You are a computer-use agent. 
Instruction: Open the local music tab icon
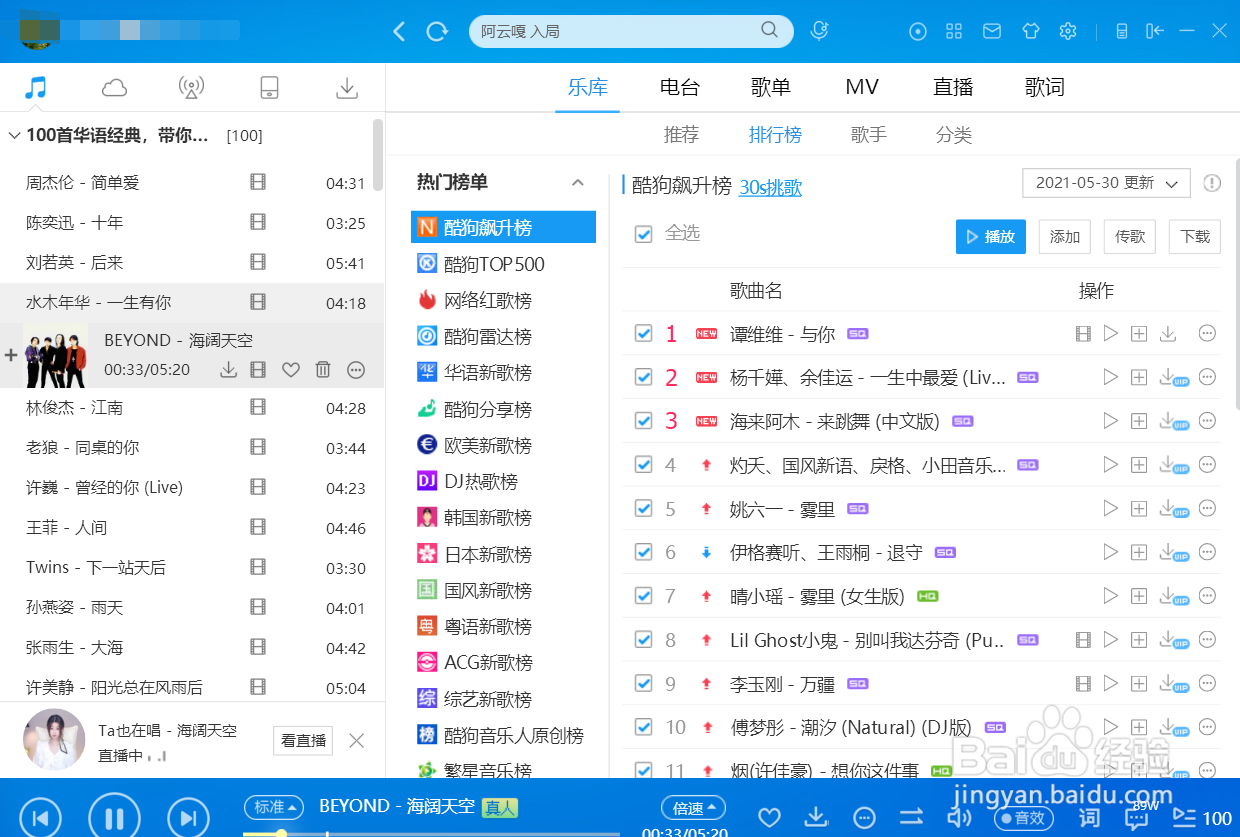click(x=36, y=88)
